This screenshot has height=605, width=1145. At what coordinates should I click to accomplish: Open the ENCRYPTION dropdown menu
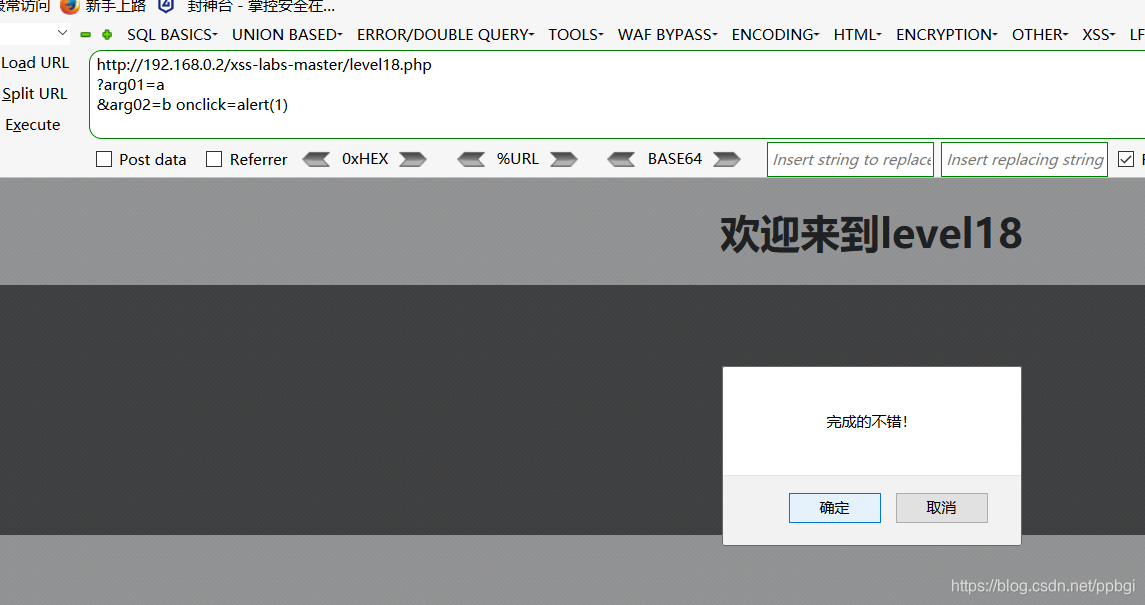click(946, 34)
